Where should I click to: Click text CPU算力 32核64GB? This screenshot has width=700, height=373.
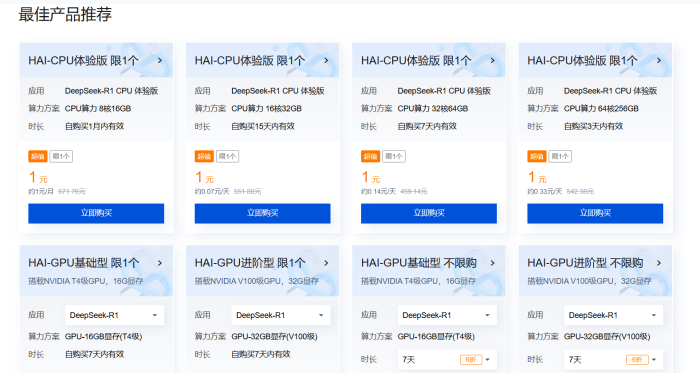pos(433,108)
